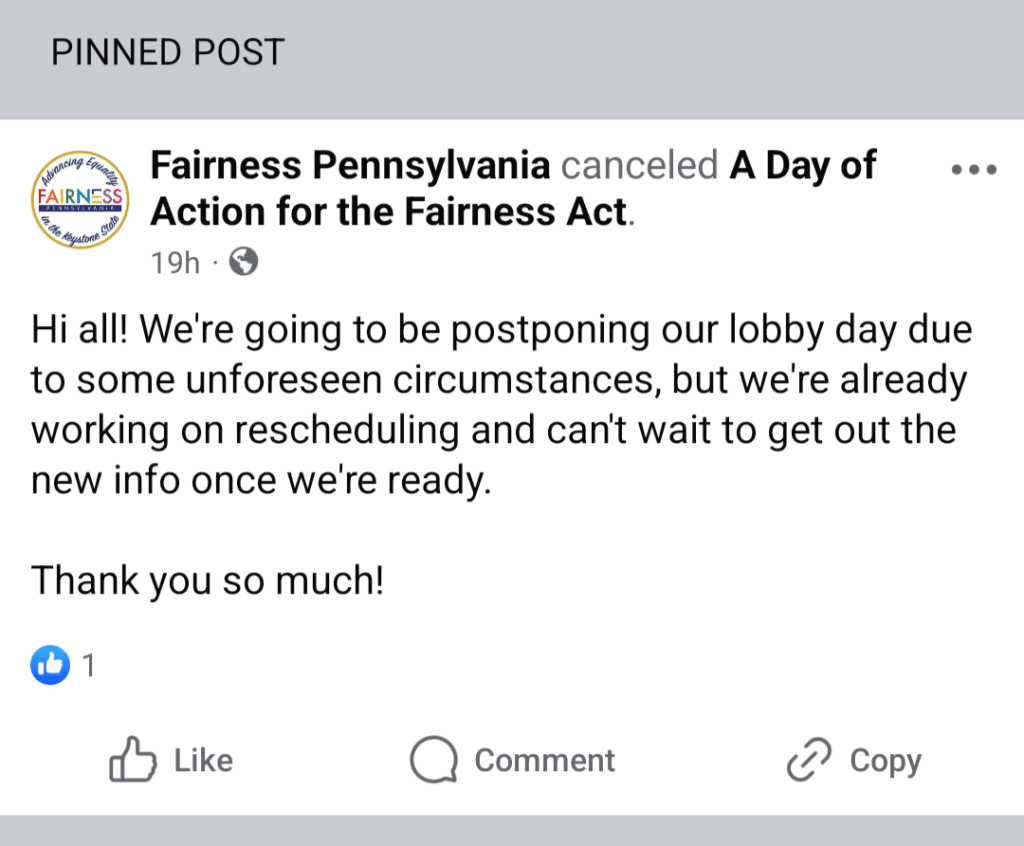This screenshot has height=846, width=1024.
Task: Click the blue thumbs-up reaction icon
Action: pyautogui.click(x=50, y=665)
